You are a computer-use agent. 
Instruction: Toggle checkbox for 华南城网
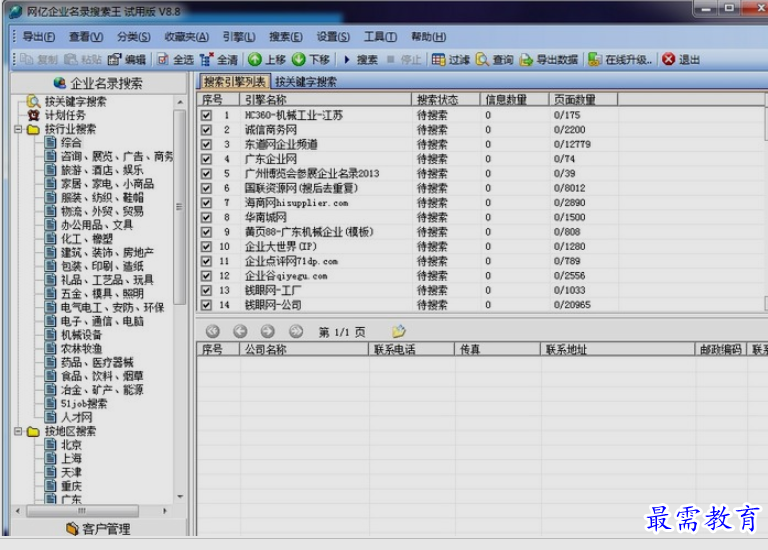tap(206, 217)
